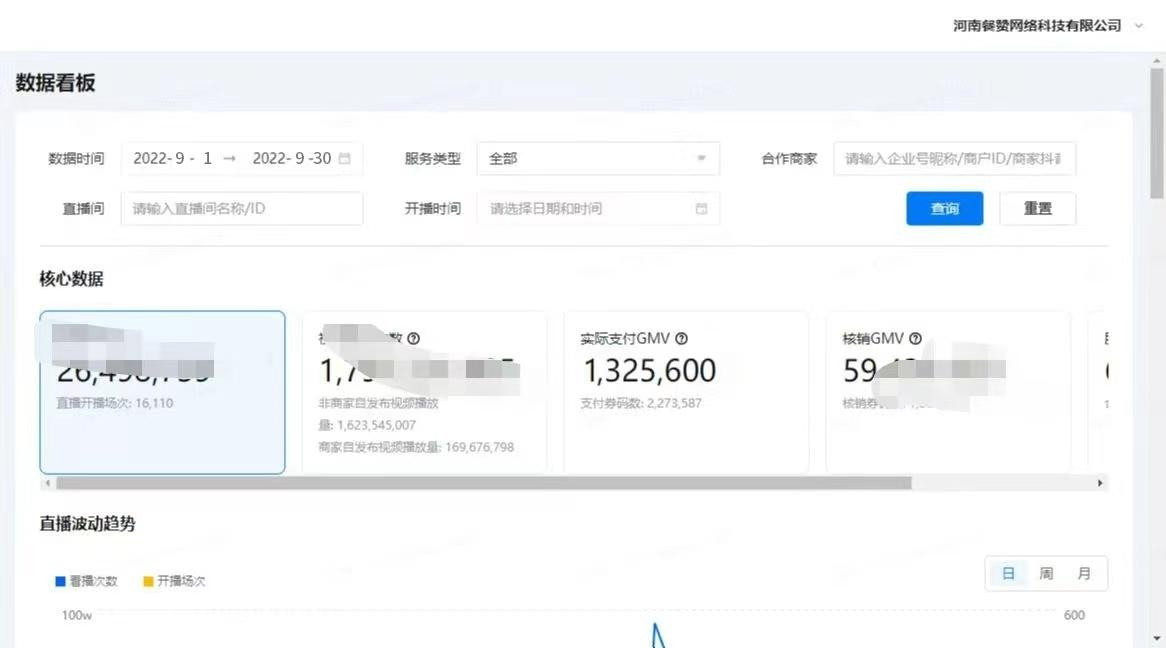Screen dimensions: 1166x648
Task: Click the blue 查询 button
Action: coord(944,209)
